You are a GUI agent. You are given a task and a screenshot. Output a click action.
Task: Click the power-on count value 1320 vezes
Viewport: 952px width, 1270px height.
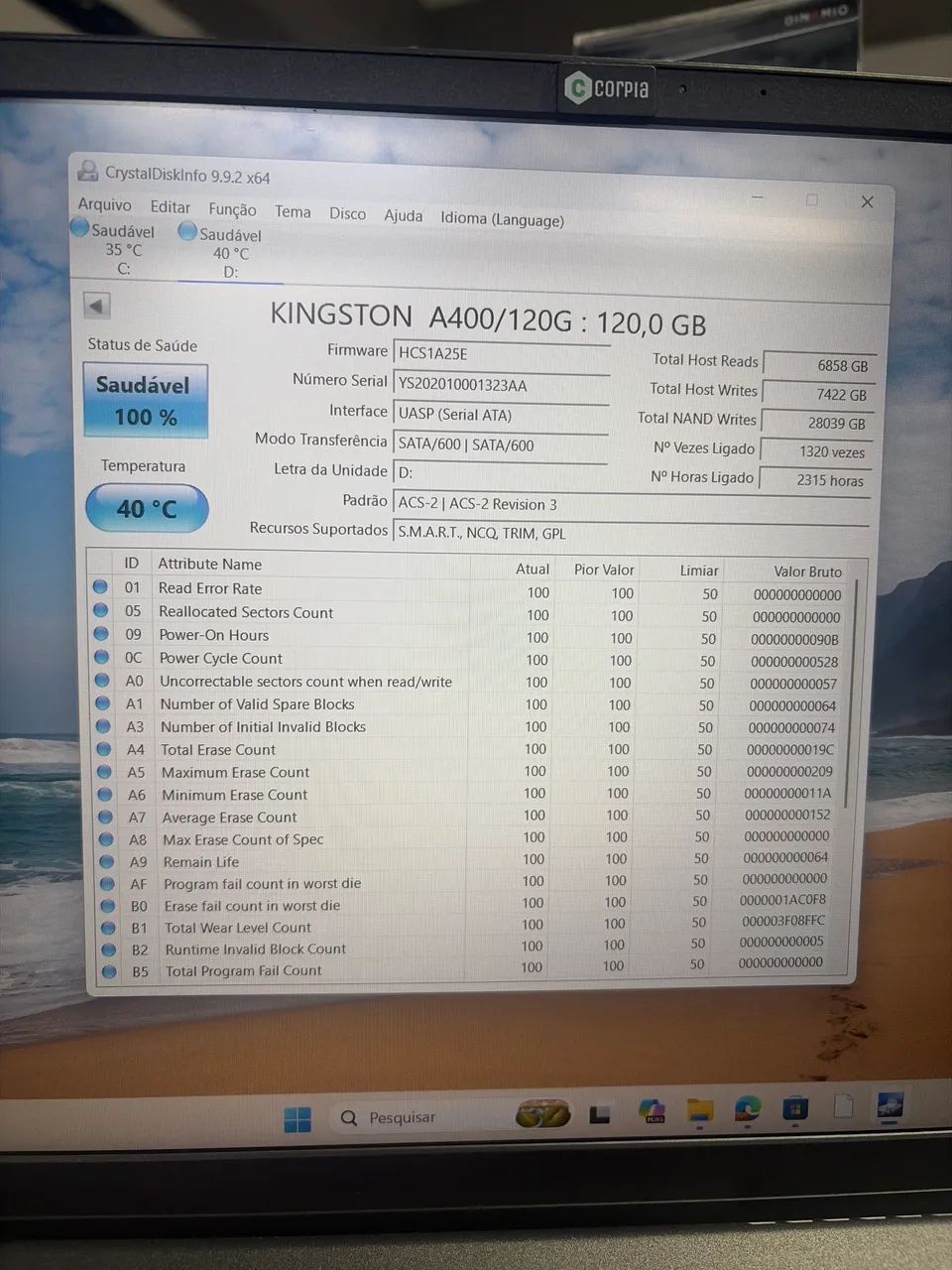(x=815, y=451)
